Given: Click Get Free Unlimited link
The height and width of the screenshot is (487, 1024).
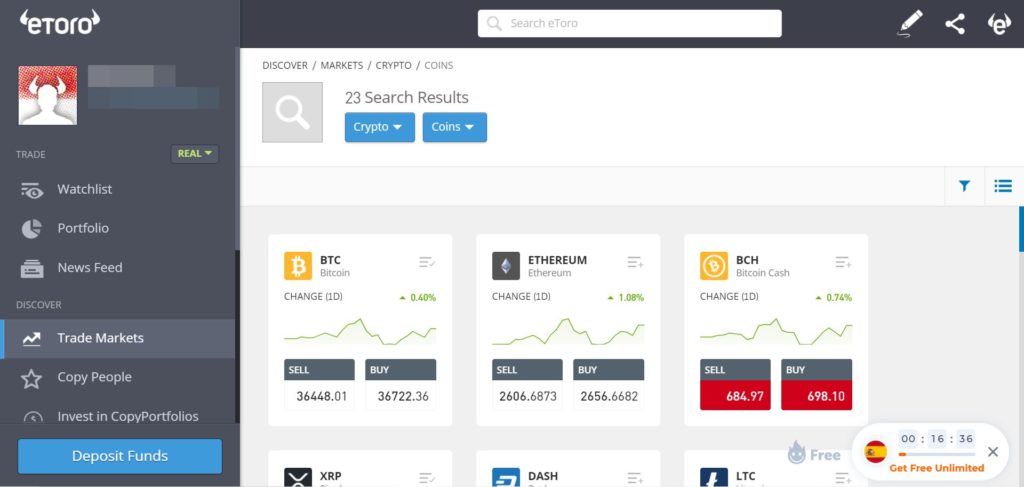Looking at the screenshot, I should [936, 468].
